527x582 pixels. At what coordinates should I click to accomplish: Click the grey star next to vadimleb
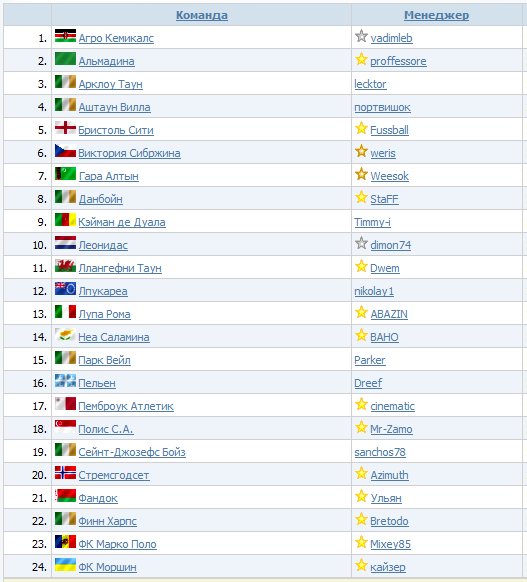(361, 36)
